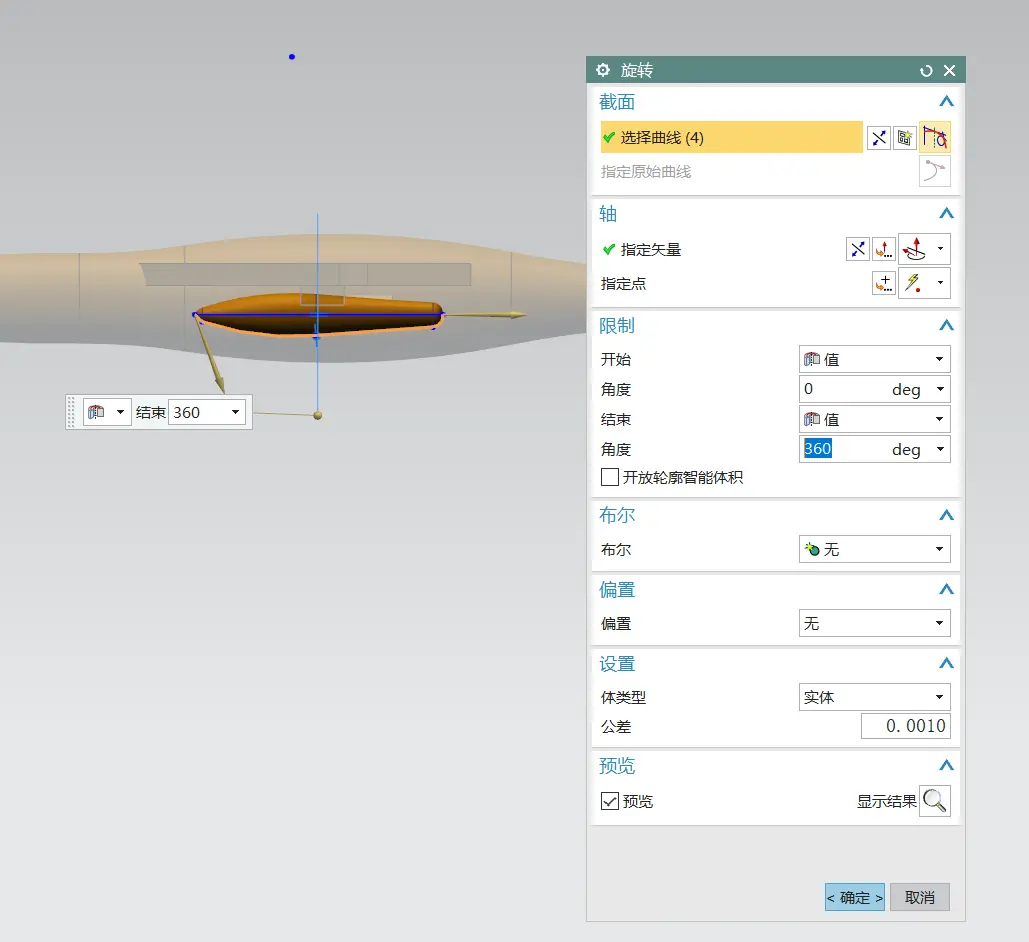Open the 开始 值 dropdown
This screenshot has height=942, width=1029.
(874, 359)
